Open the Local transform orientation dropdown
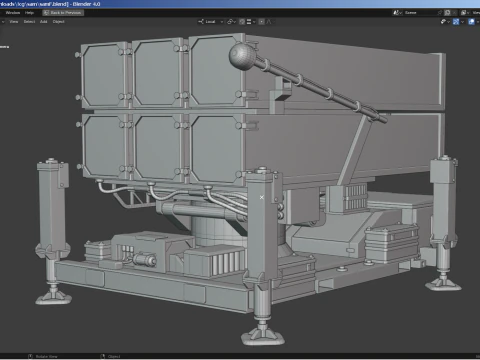 pos(211,22)
